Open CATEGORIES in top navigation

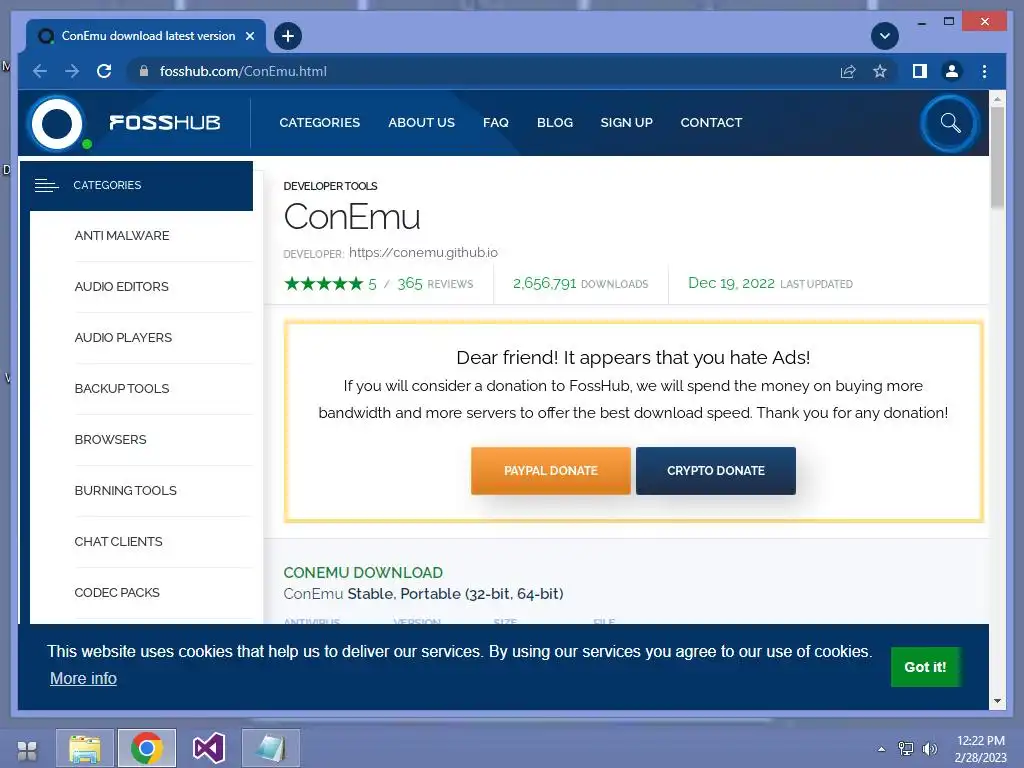pos(319,123)
